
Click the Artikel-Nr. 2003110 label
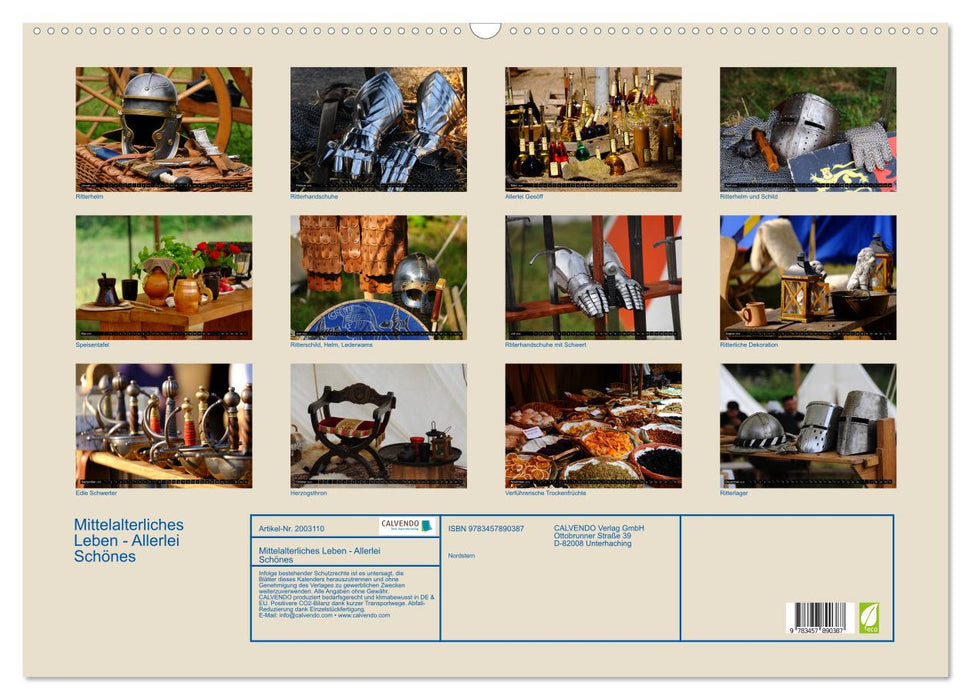291,528
